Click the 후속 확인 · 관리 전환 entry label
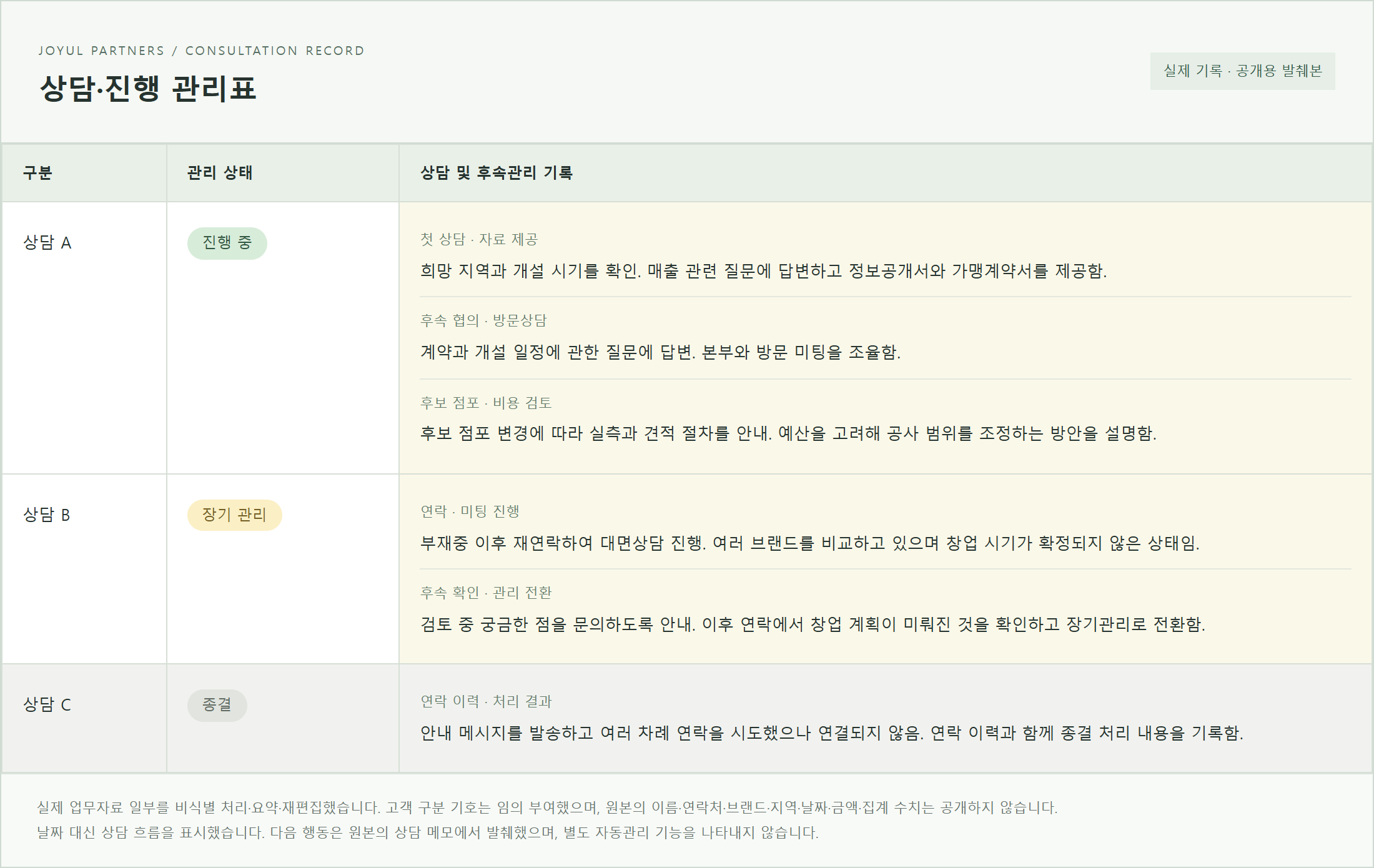 pos(486,593)
